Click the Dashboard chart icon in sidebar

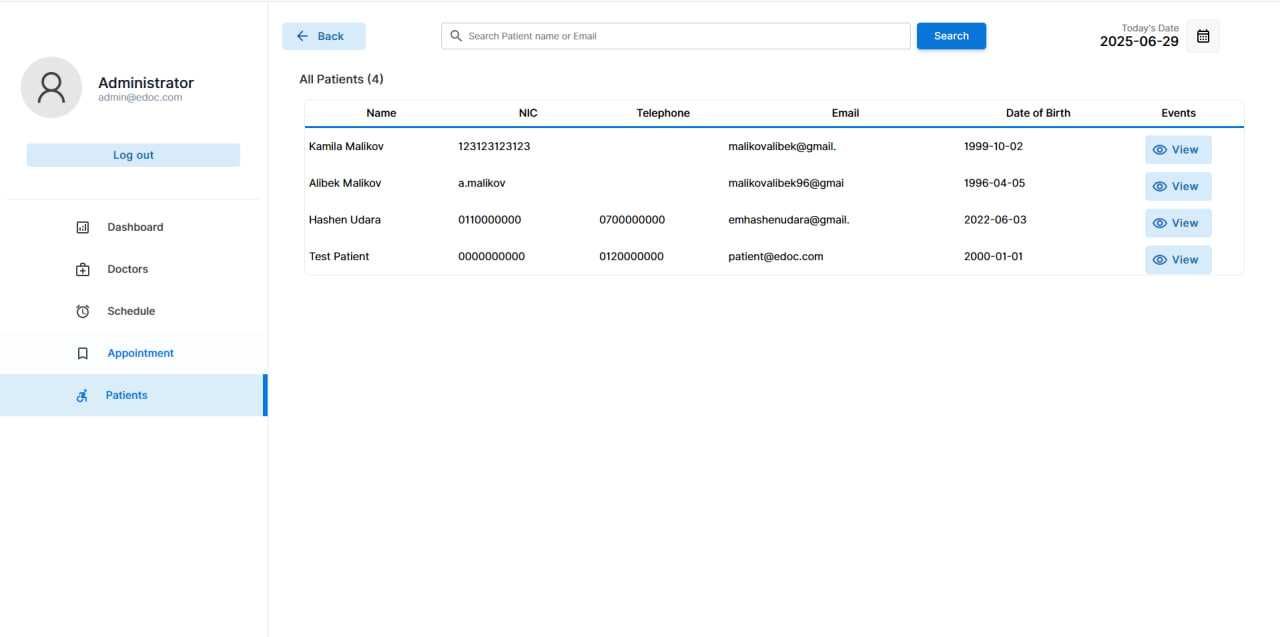point(83,227)
